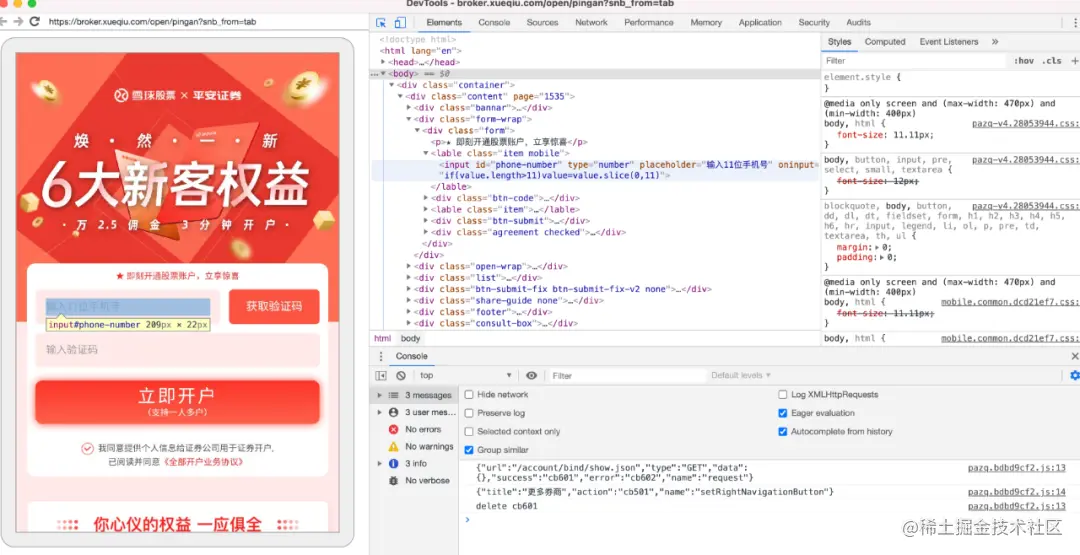Expand div class 'bannar' node

tap(409, 107)
